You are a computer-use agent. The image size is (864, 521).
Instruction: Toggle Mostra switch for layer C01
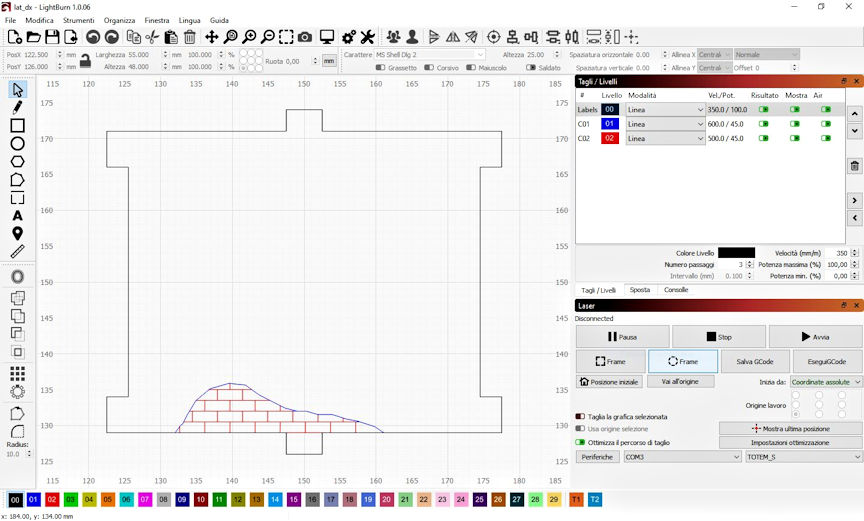click(x=795, y=124)
